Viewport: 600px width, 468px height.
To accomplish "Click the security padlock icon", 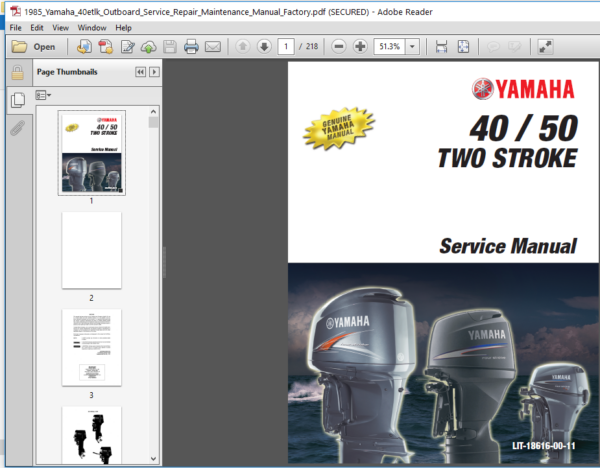I will [x=18, y=72].
